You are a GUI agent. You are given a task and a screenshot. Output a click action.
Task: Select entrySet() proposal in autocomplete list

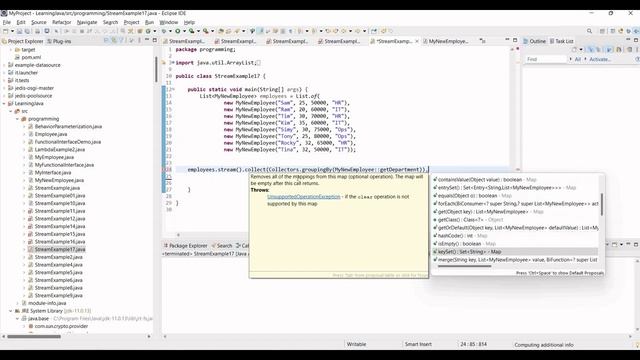coord(515,188)
